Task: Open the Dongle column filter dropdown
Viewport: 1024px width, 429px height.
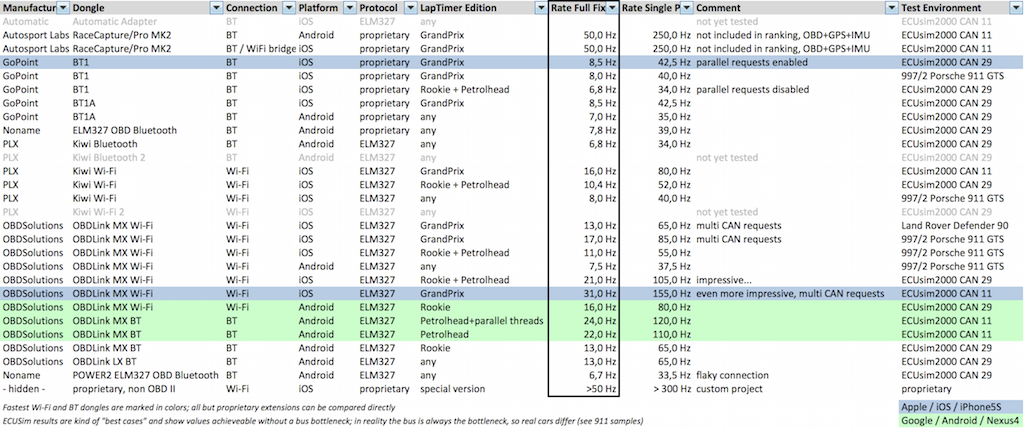Action: (x=216, y=8)
